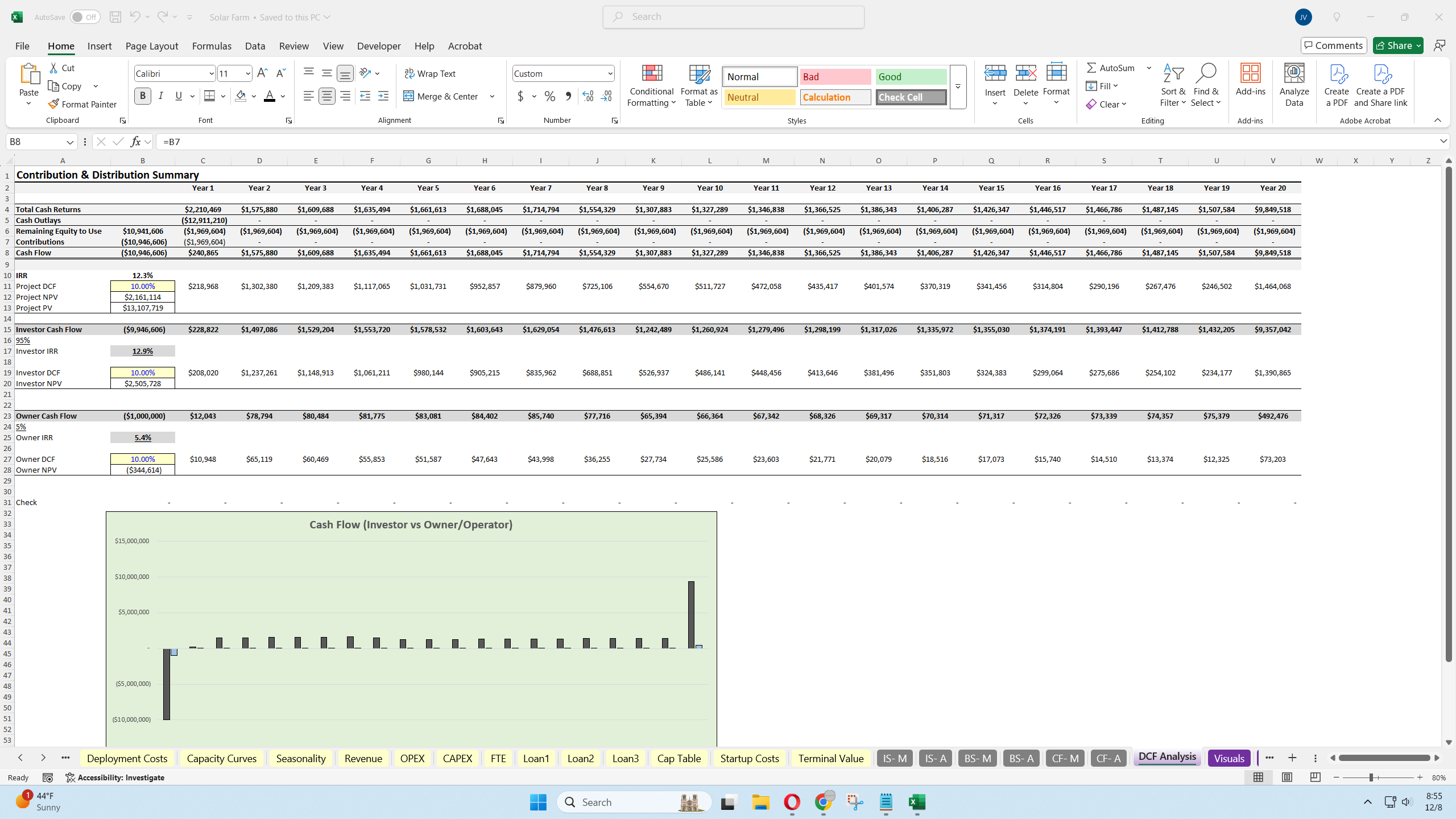Switch to the Terminal Value sheet
The image size is (1456, 819).
830,758
